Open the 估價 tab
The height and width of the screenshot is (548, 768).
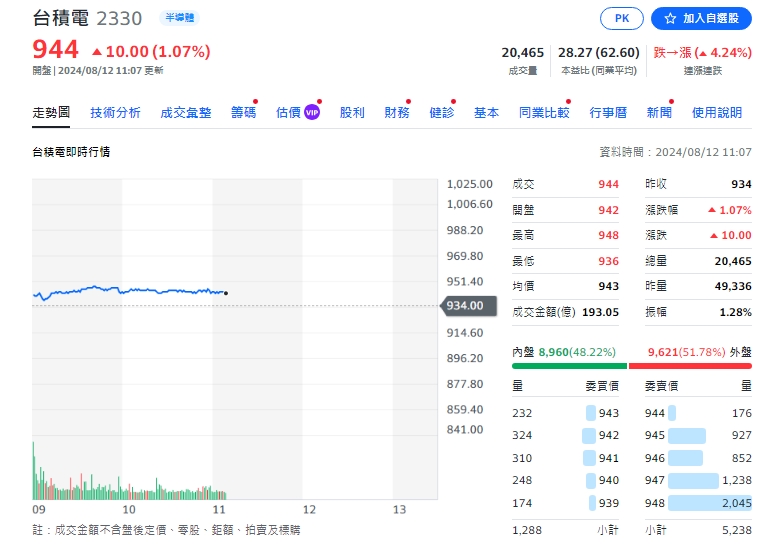pyautogui.click(x=288, y=113)
